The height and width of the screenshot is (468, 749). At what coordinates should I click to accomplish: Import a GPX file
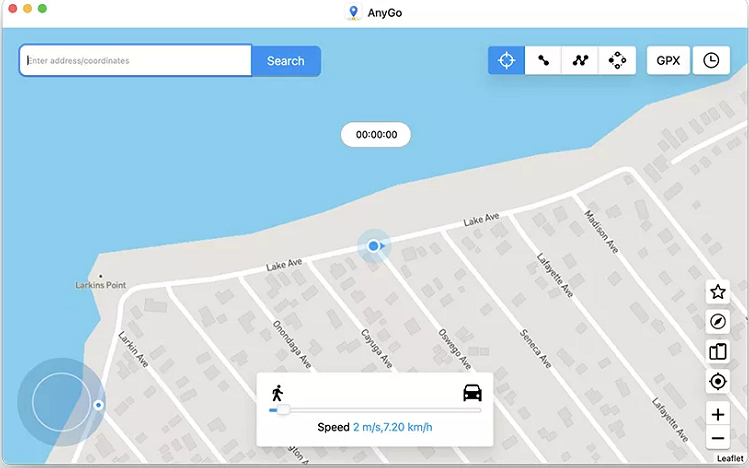pos(668,61)
